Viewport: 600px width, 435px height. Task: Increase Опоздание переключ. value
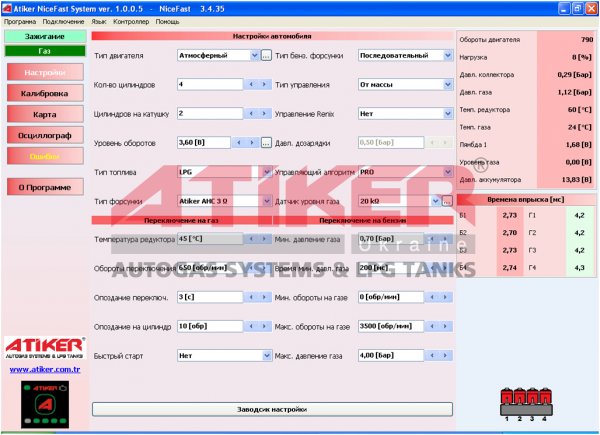click(x=264, y=297)
